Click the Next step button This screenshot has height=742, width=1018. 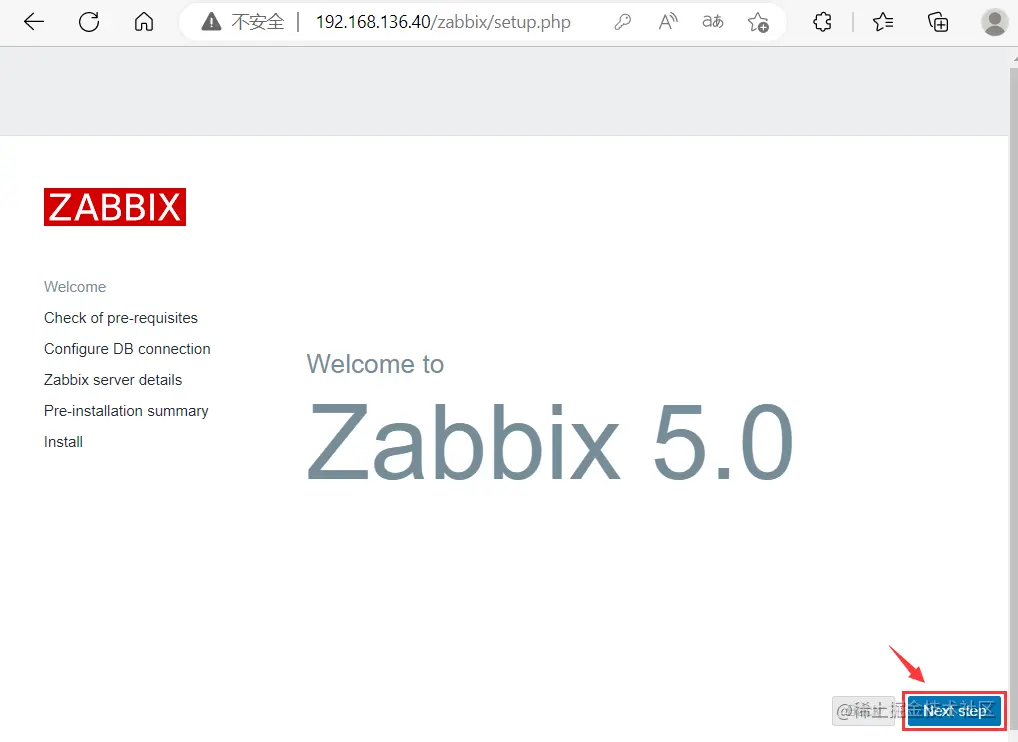[x=954, y=711]
